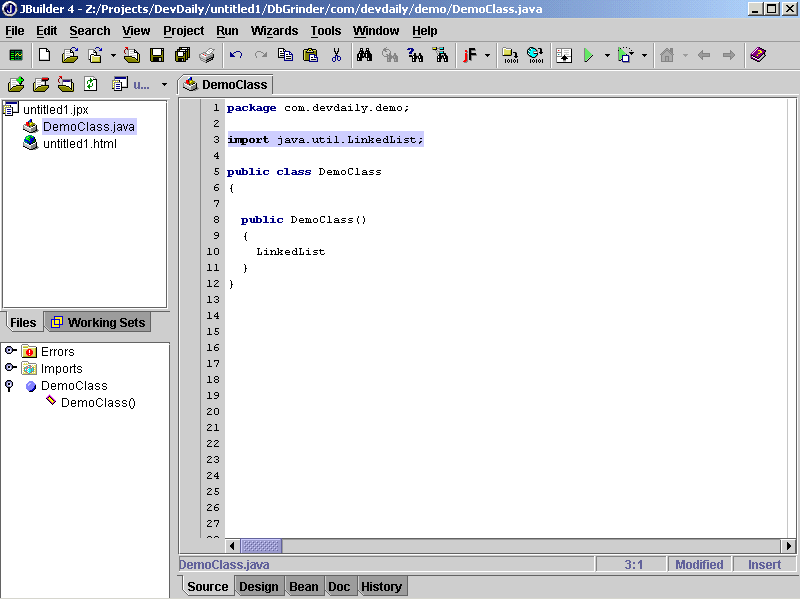Click the Make Project icon
Viewport: 800px width, 600px height.
[511, 55]
